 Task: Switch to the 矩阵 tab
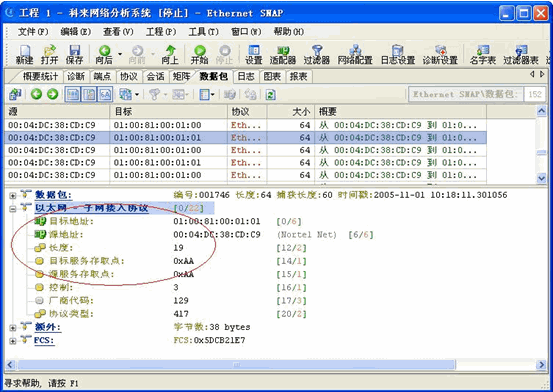[x=182, y=76]
